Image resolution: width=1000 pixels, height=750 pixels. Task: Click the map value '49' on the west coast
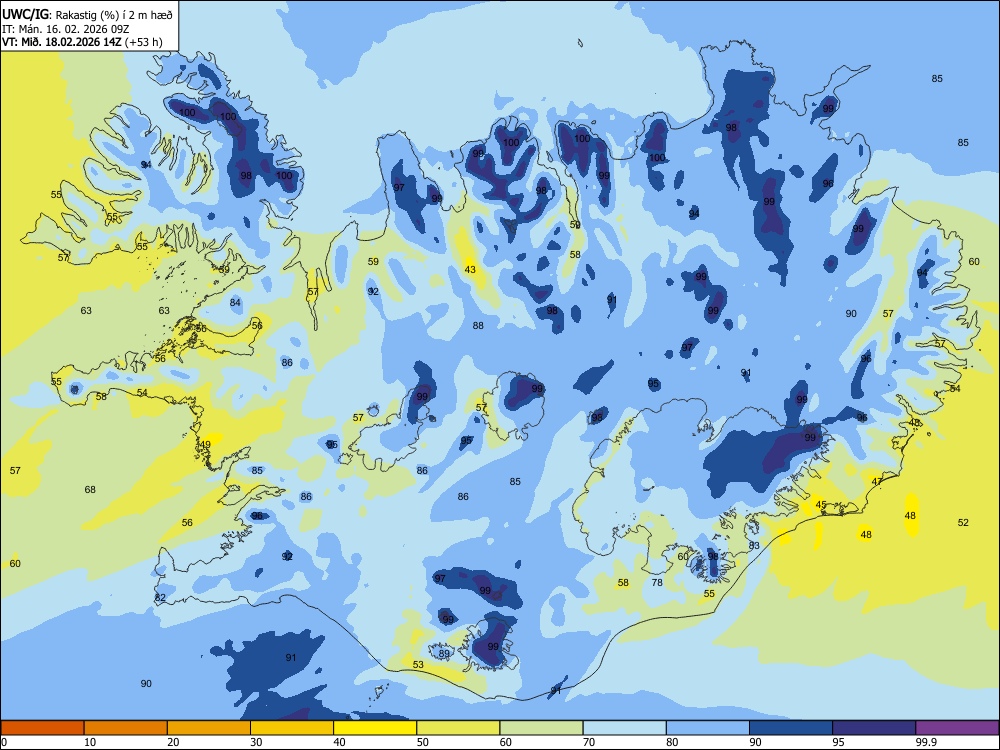pos(205,445)
